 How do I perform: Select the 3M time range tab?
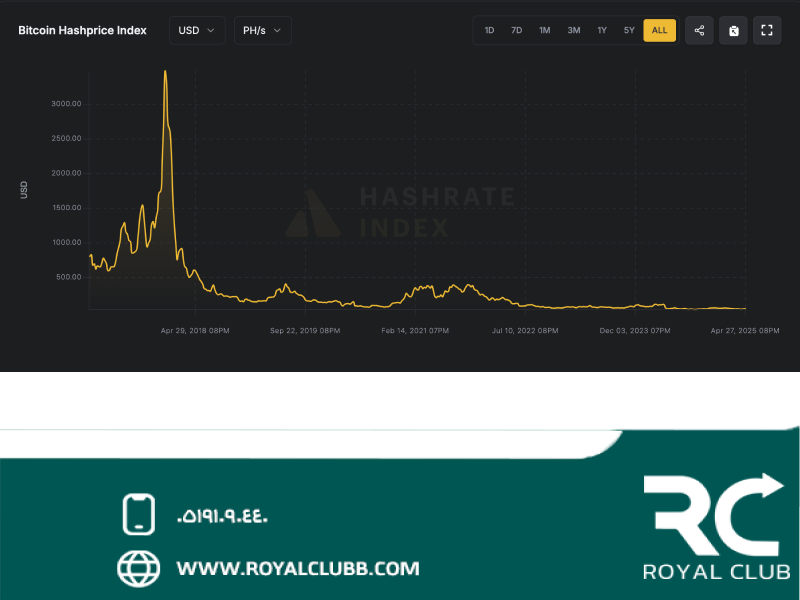click(x=573, y=31)
